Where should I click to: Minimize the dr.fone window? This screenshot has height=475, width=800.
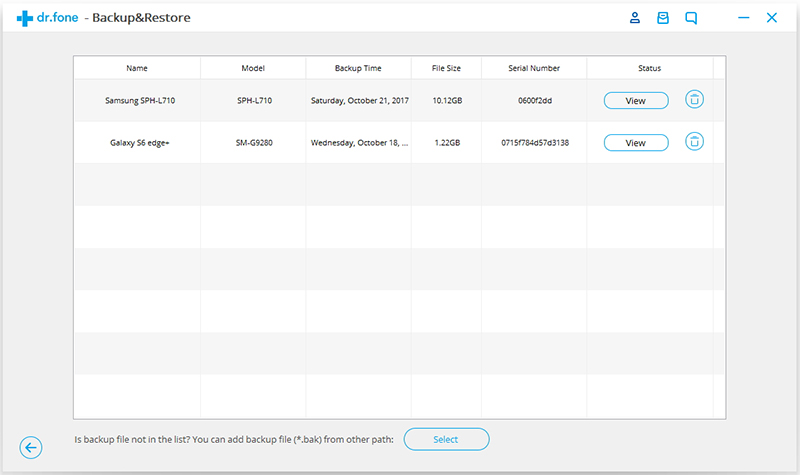click(744, 18)
